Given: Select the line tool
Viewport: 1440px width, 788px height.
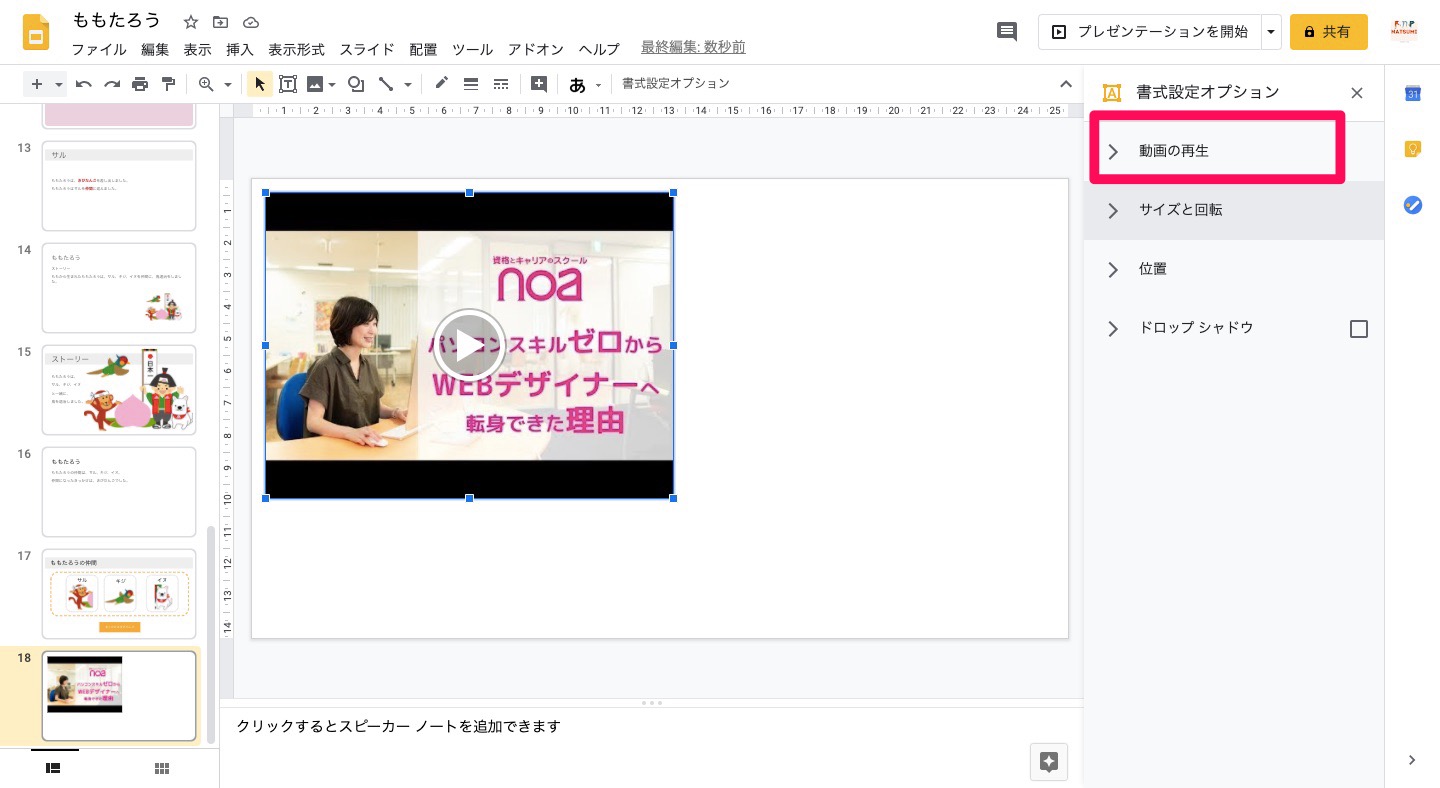Looking at the screenshot, I should tap(386, 84).
